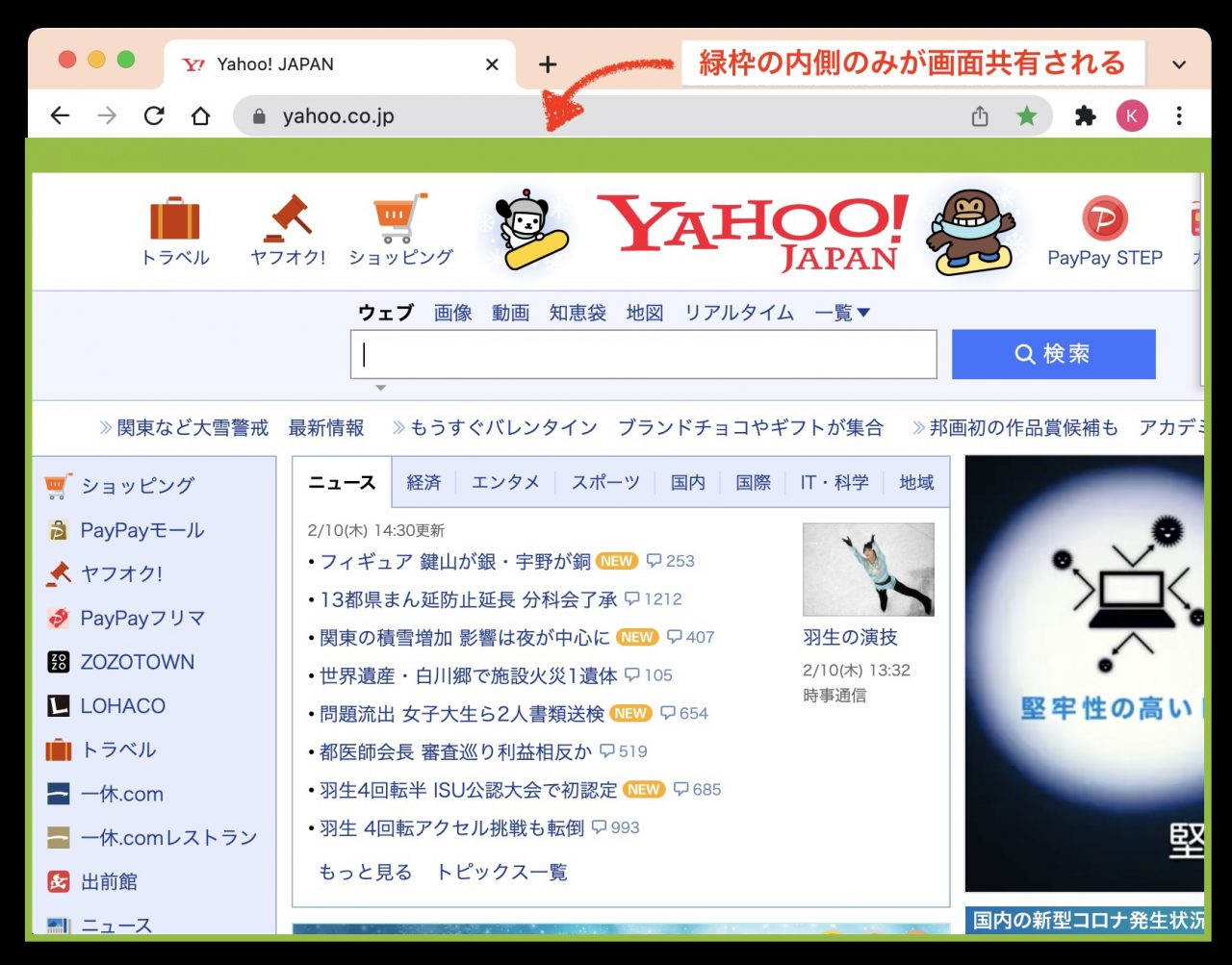Open the 羽生の演技 skating thumbnail
Viewport: 1232px width, 965px height.
868,570
